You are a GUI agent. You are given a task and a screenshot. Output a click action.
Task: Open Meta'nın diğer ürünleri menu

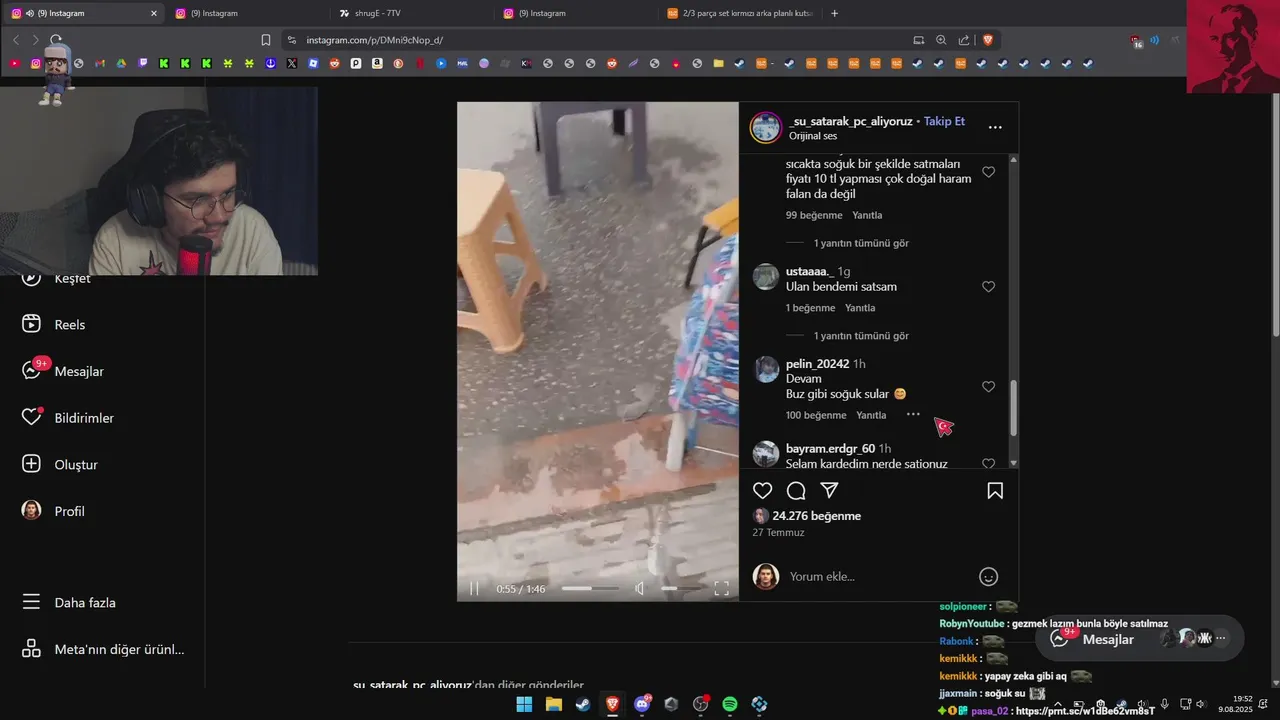(103, 649)
